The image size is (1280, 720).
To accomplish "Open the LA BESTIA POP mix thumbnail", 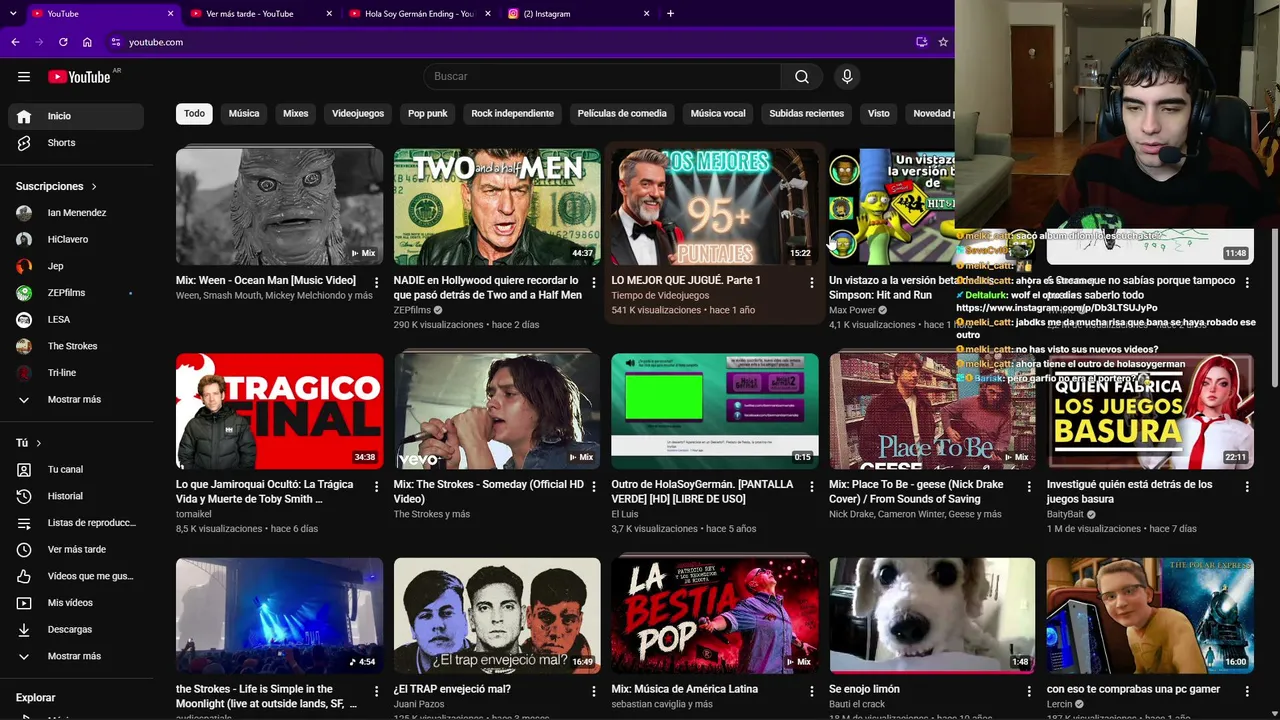I will (x=715, y=615).
